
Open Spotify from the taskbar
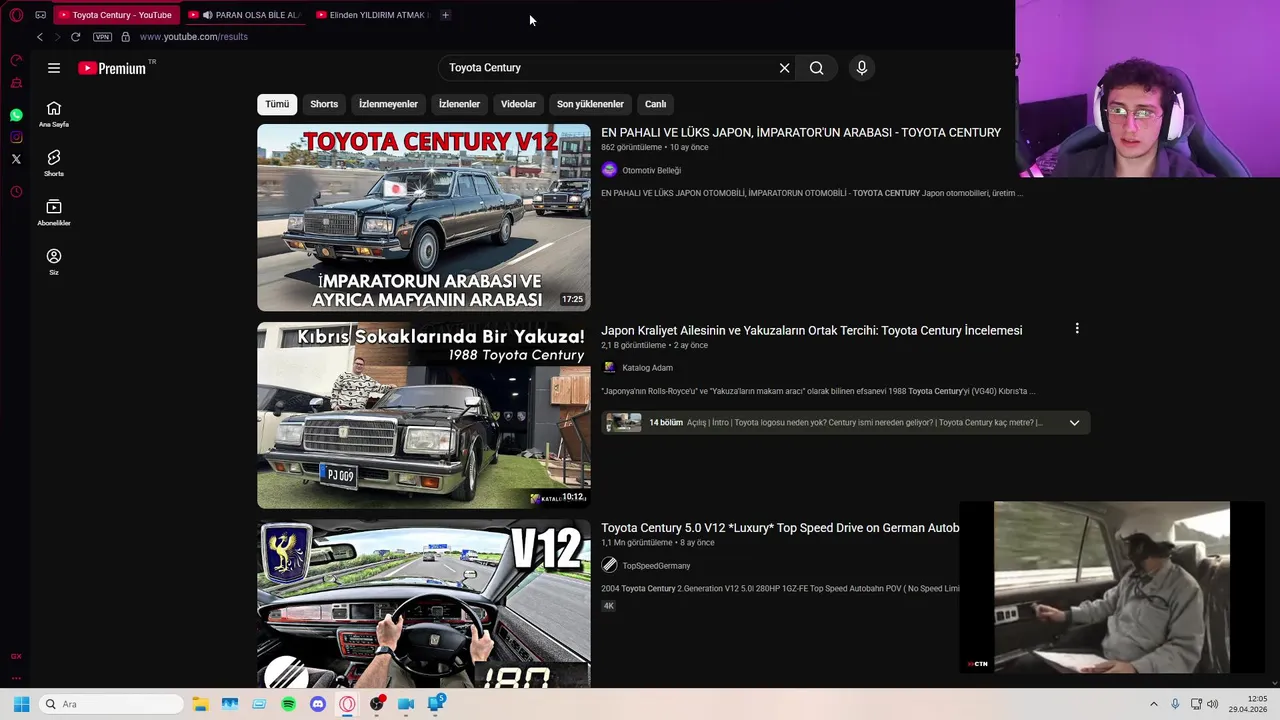[x=288, y=704]
